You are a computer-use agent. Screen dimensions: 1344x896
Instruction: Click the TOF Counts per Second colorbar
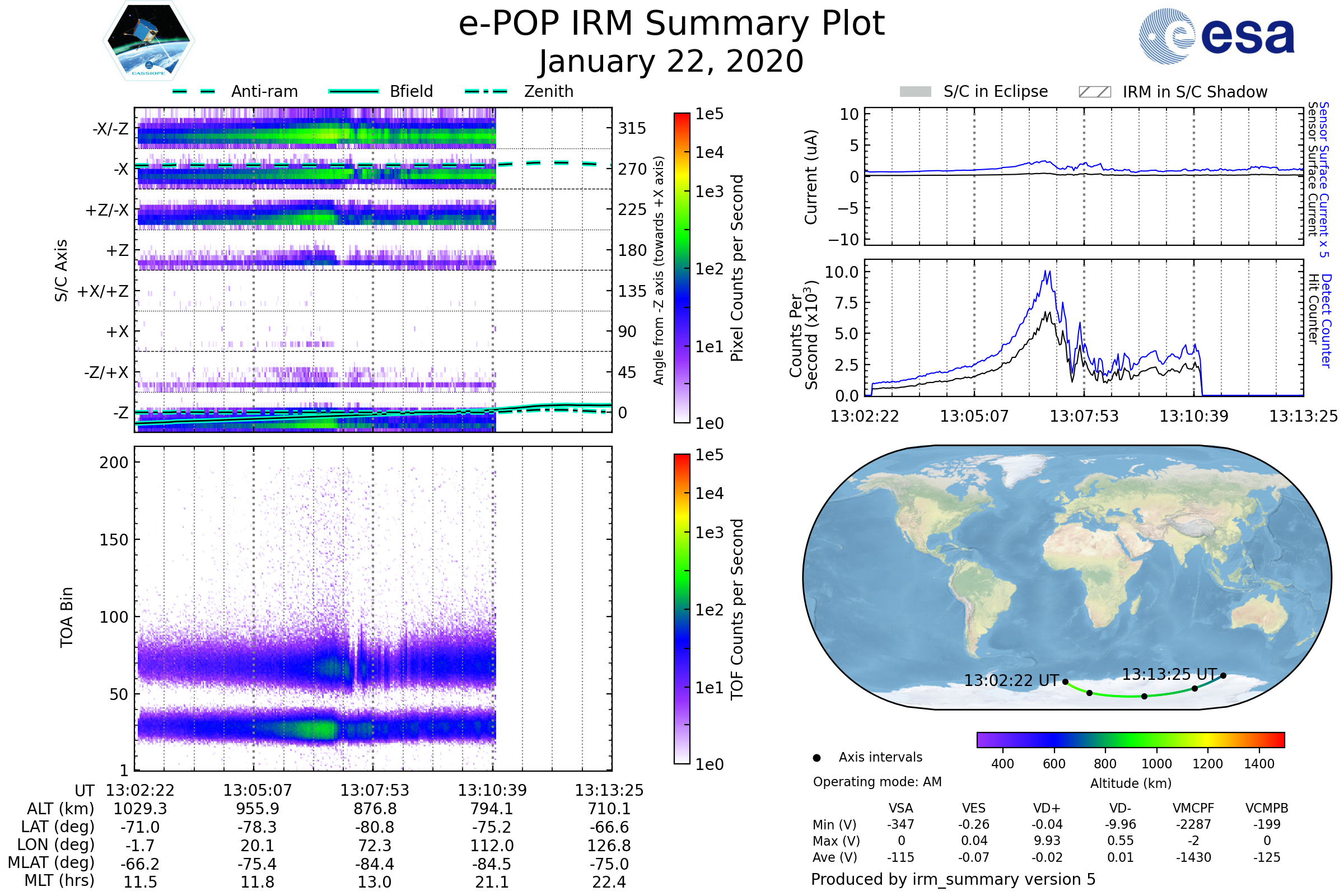click(682, 609)
